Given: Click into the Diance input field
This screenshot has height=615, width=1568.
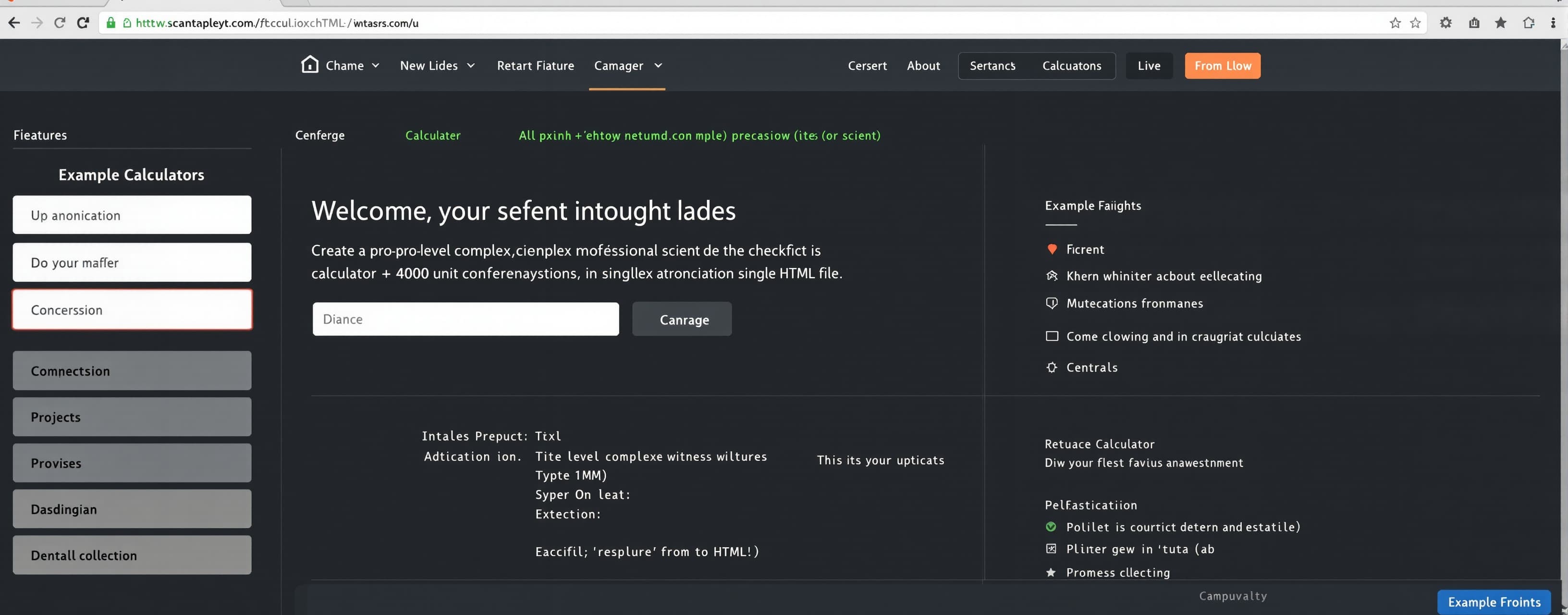Looking at the screenshot, I should point(465,319).
